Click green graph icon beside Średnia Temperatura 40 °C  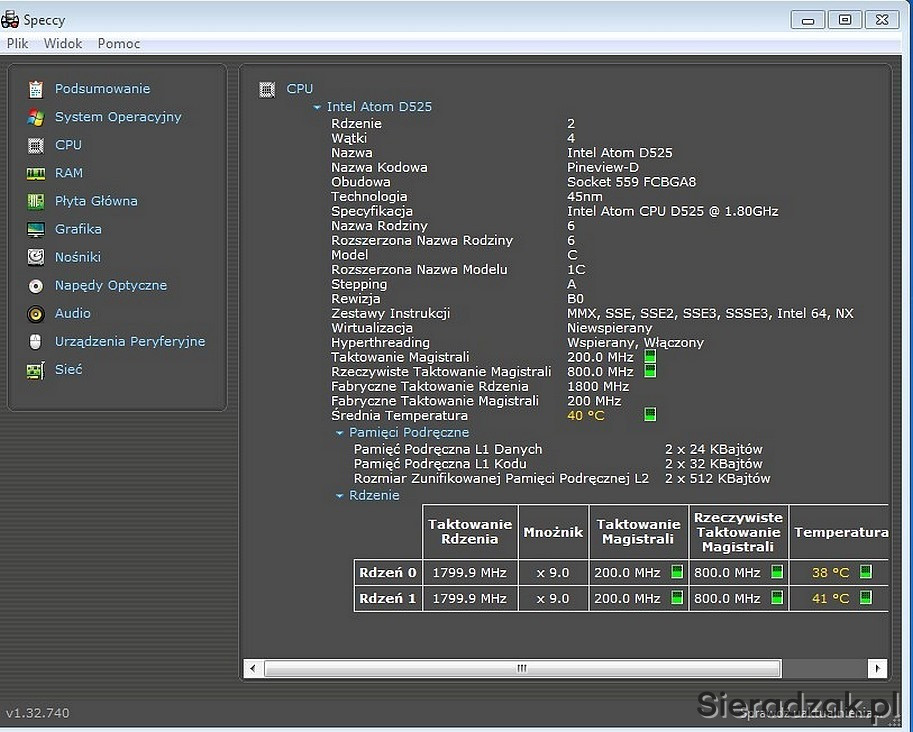(x=650, y=414)
